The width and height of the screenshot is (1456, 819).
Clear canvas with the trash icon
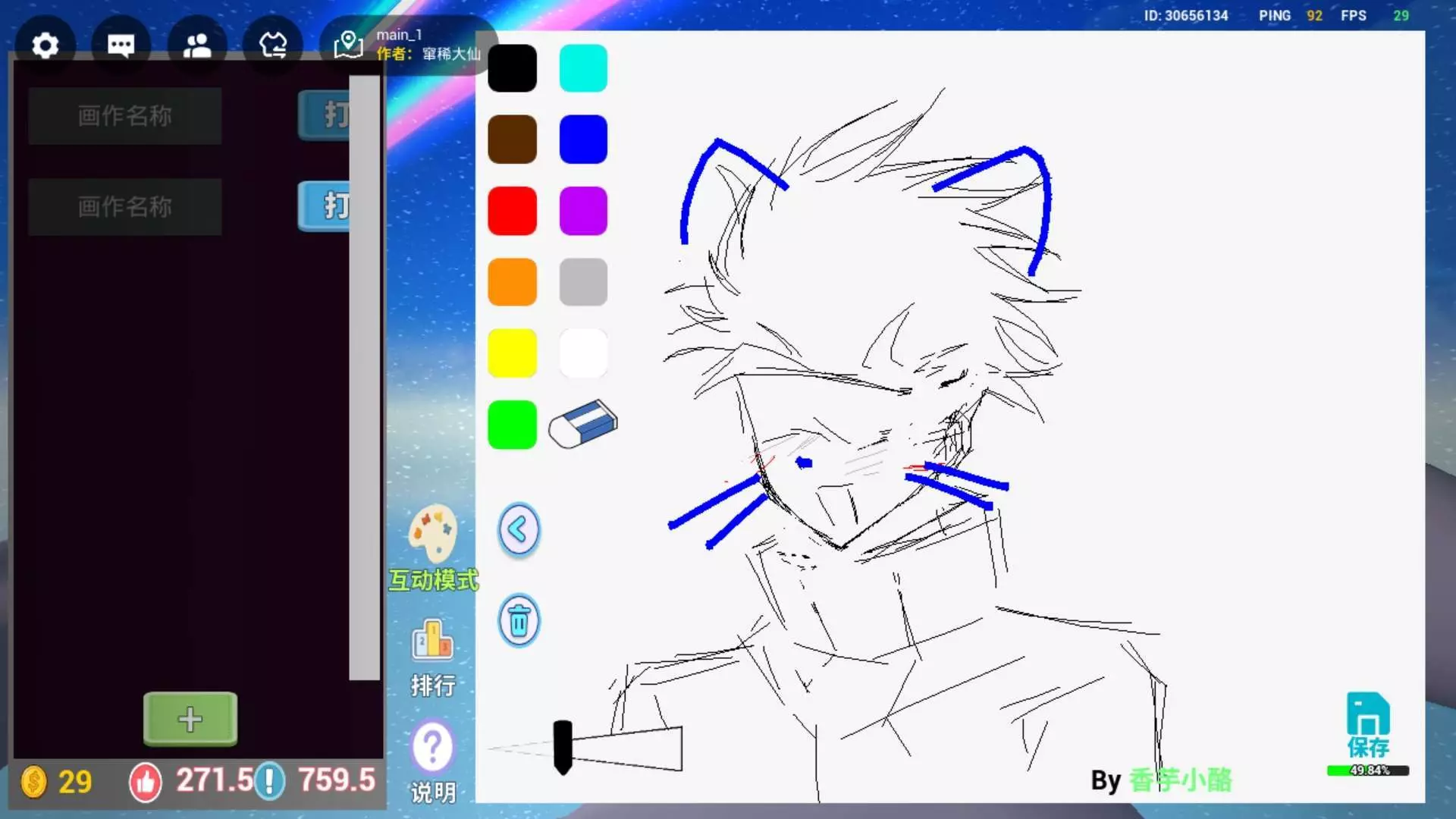[x=519, y=621]
